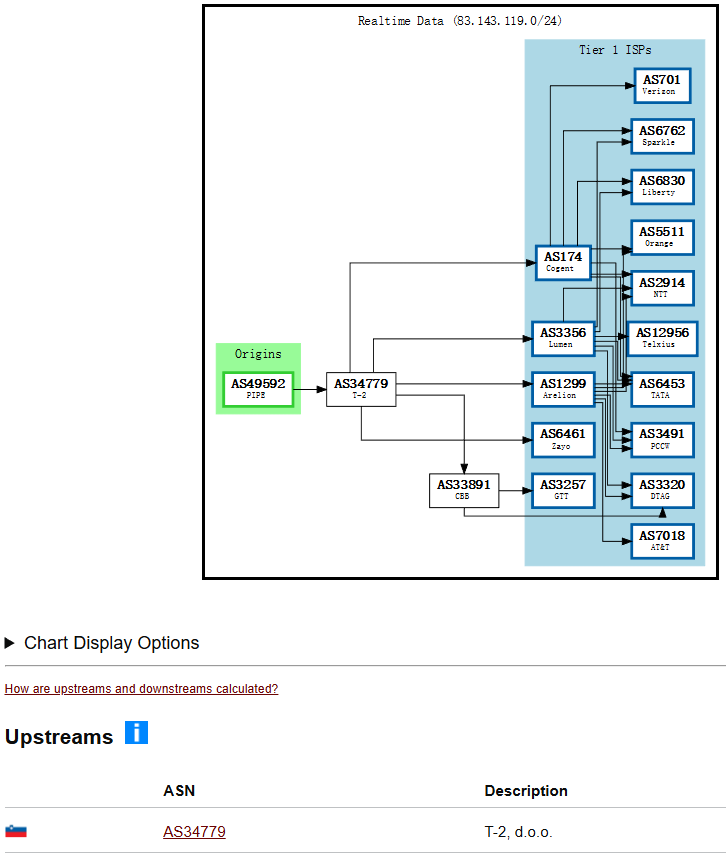
Task: Open the AS34779 link in the table
Action: tap(194, 831)
